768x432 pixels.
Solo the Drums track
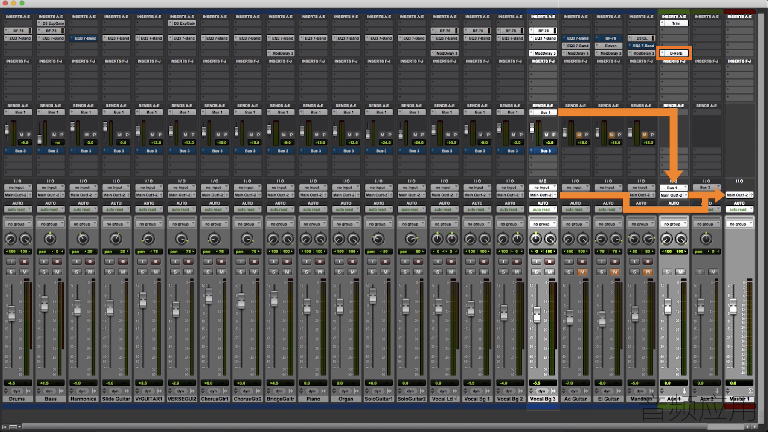[x=11, y=271]
